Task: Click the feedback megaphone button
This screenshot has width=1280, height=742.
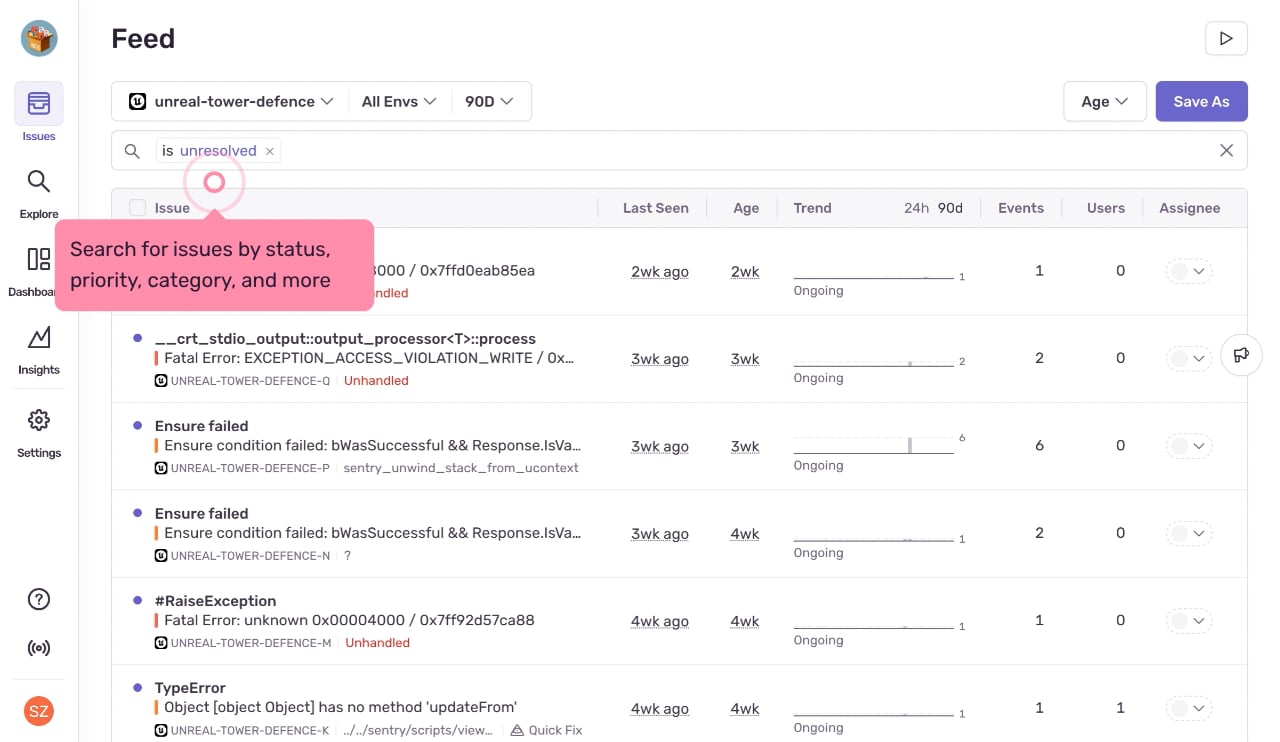Action: pos(1241,355)
